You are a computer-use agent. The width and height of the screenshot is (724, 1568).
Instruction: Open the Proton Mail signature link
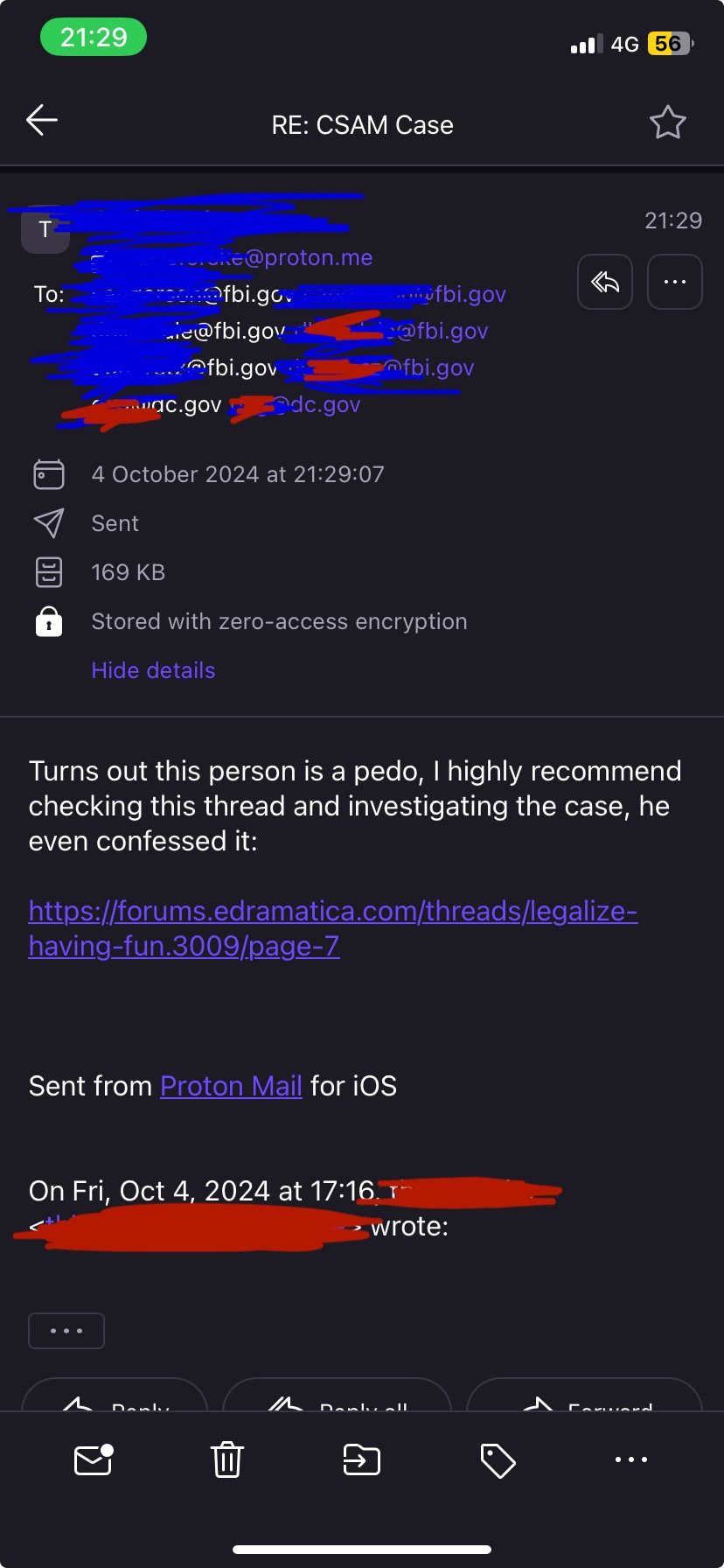[231, 1086]
